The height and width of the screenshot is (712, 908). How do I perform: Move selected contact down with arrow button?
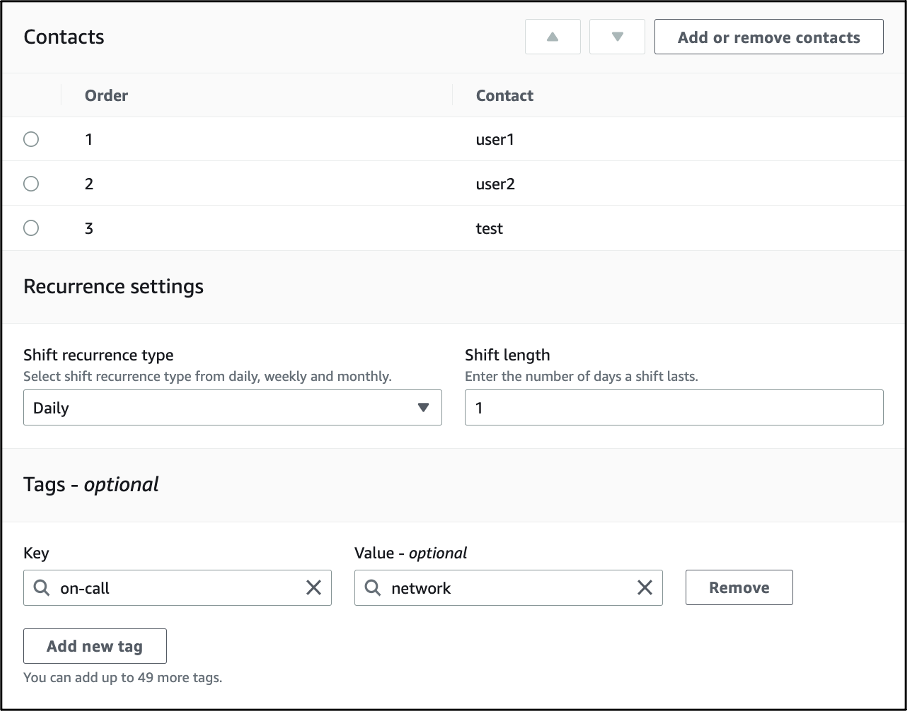(x=617, y=37)
